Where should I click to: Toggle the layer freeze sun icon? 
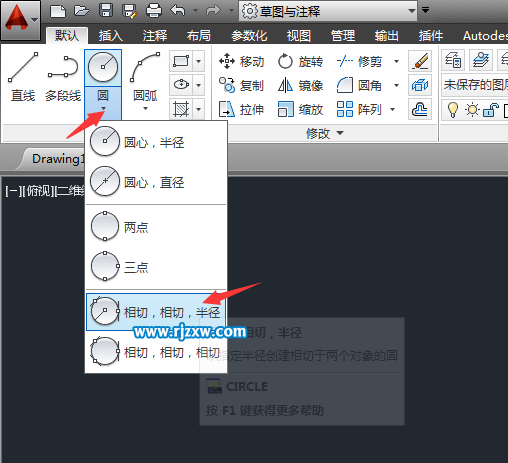coord(472,109)
